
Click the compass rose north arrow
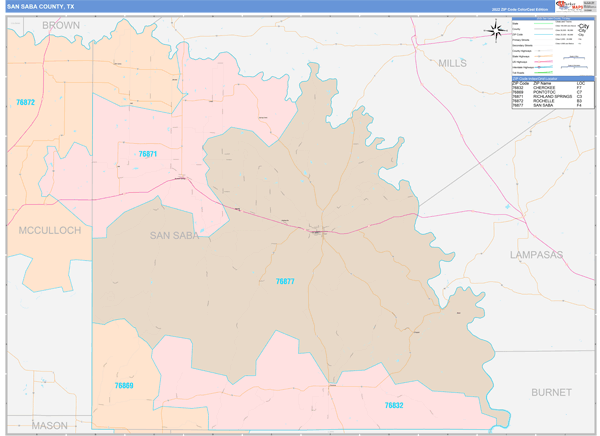coord(496,31)
